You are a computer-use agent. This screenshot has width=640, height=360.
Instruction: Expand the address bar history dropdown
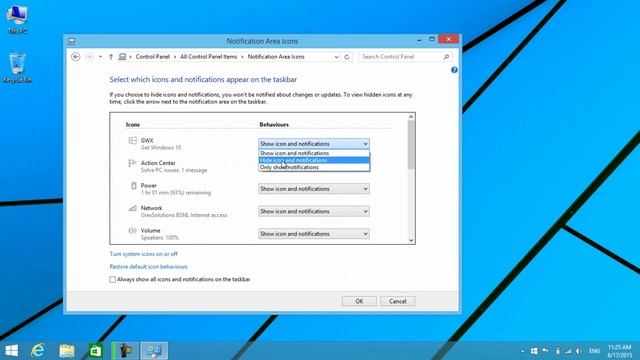tap(336, 57)
